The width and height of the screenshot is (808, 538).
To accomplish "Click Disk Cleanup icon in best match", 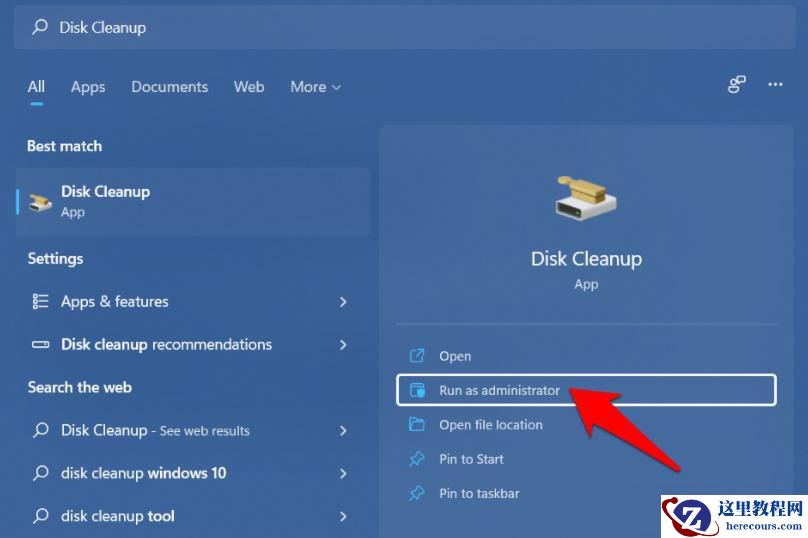I will pos(40,203).
